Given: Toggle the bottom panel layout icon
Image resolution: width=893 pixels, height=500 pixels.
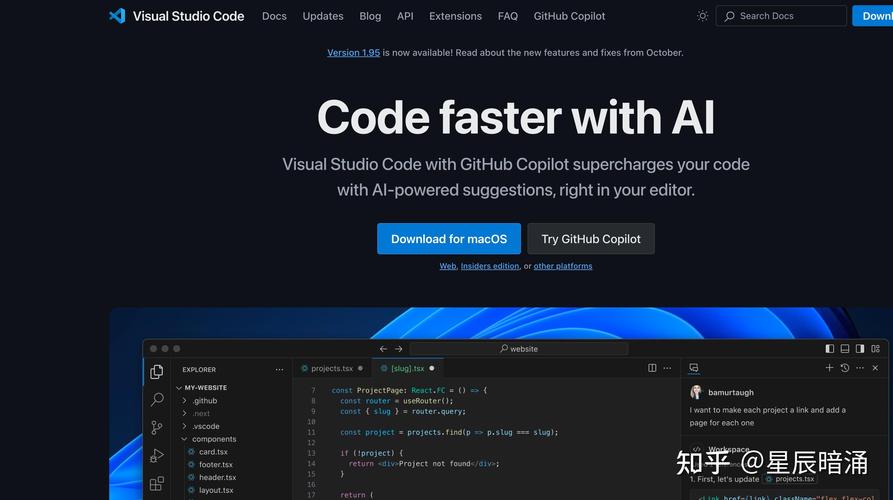Looking at the screenshot, I should (845, 349).
